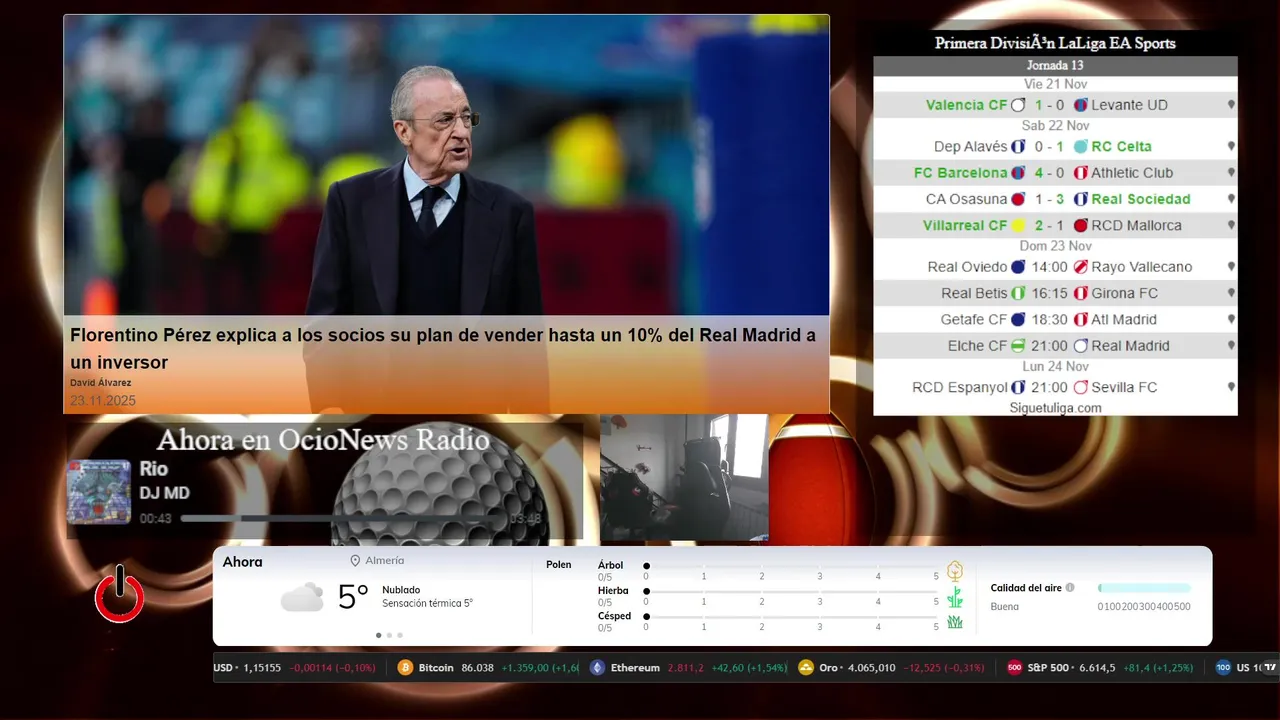Open Real Oviedo team link
The width and height of the screenshot is (1280, 720).
pos(967,267)
